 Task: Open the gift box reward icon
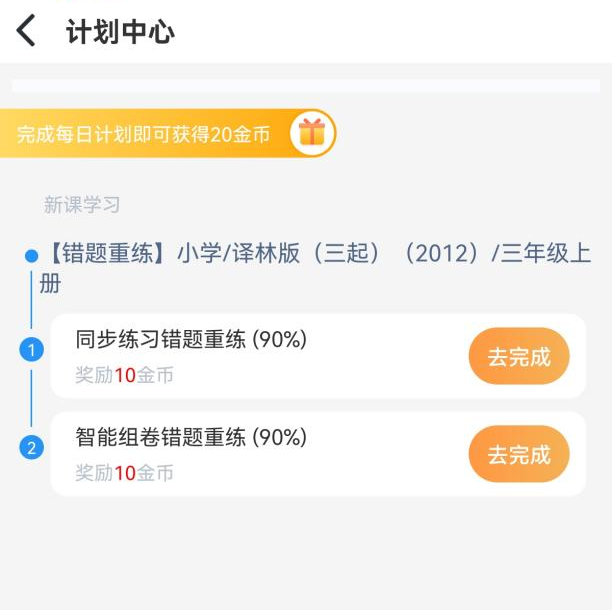[x=312, y=133]
